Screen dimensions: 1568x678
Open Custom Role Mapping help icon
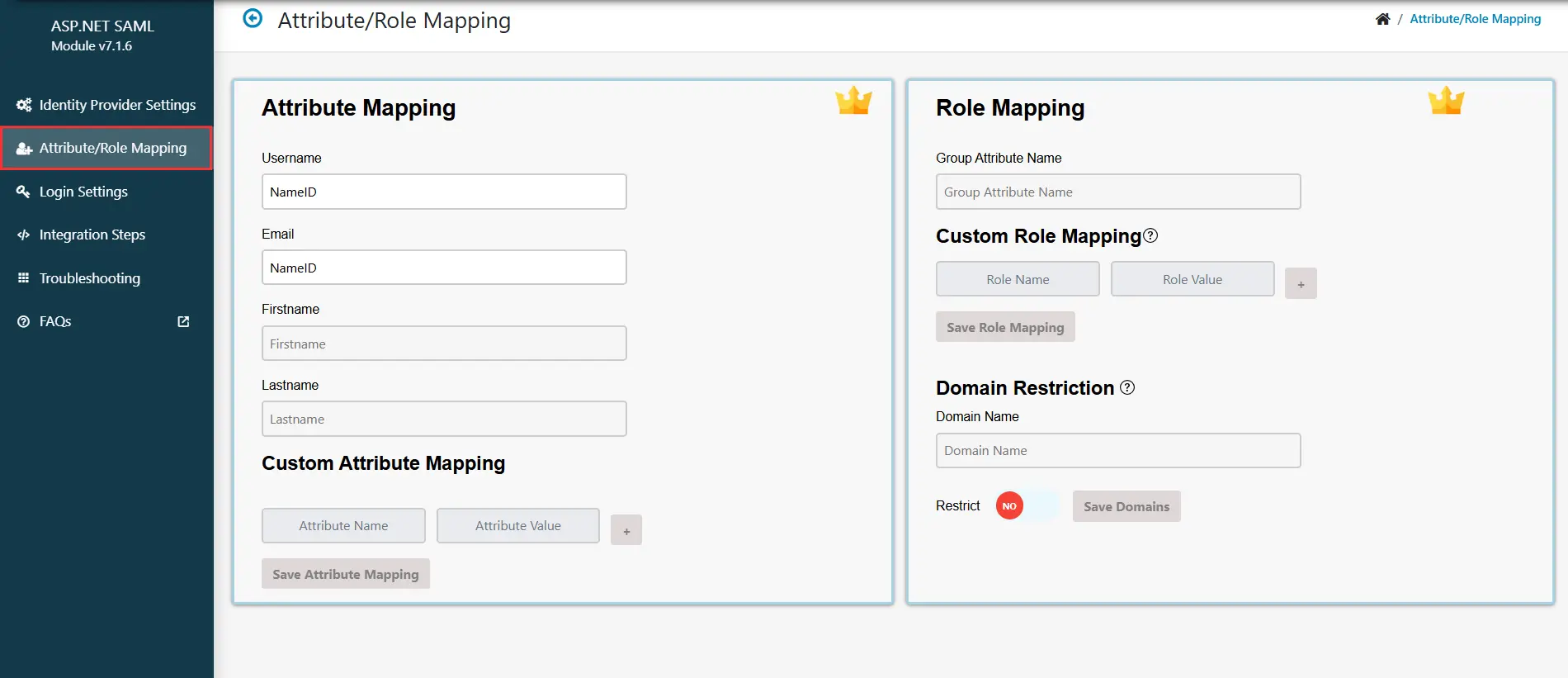pos(1150,236)
